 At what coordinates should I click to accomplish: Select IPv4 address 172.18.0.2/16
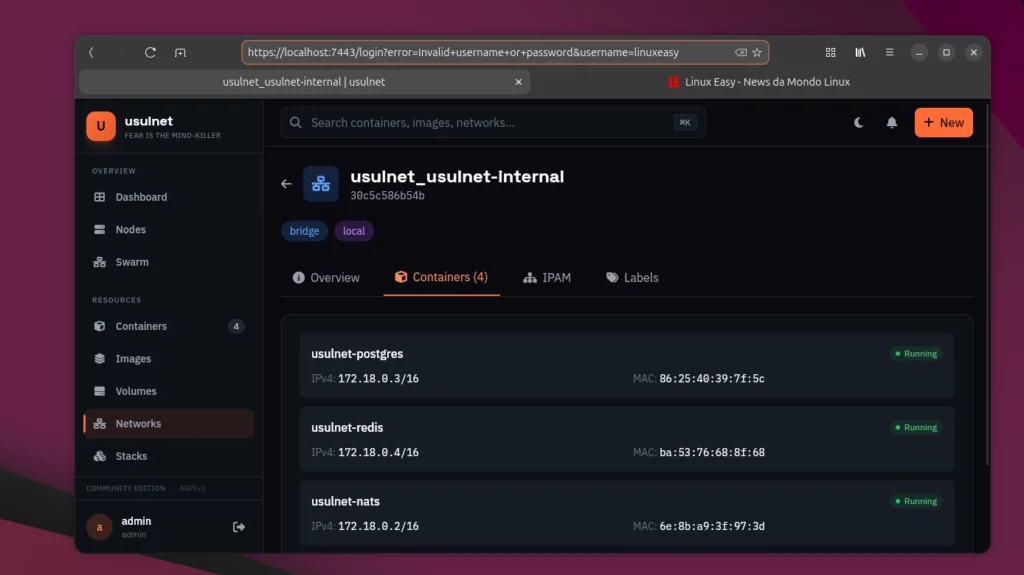(x=378, y=526)
